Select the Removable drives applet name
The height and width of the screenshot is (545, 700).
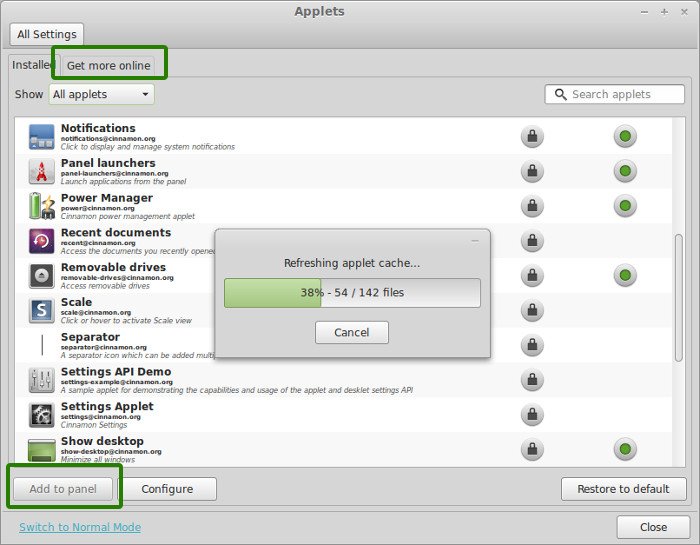point(113,267)
